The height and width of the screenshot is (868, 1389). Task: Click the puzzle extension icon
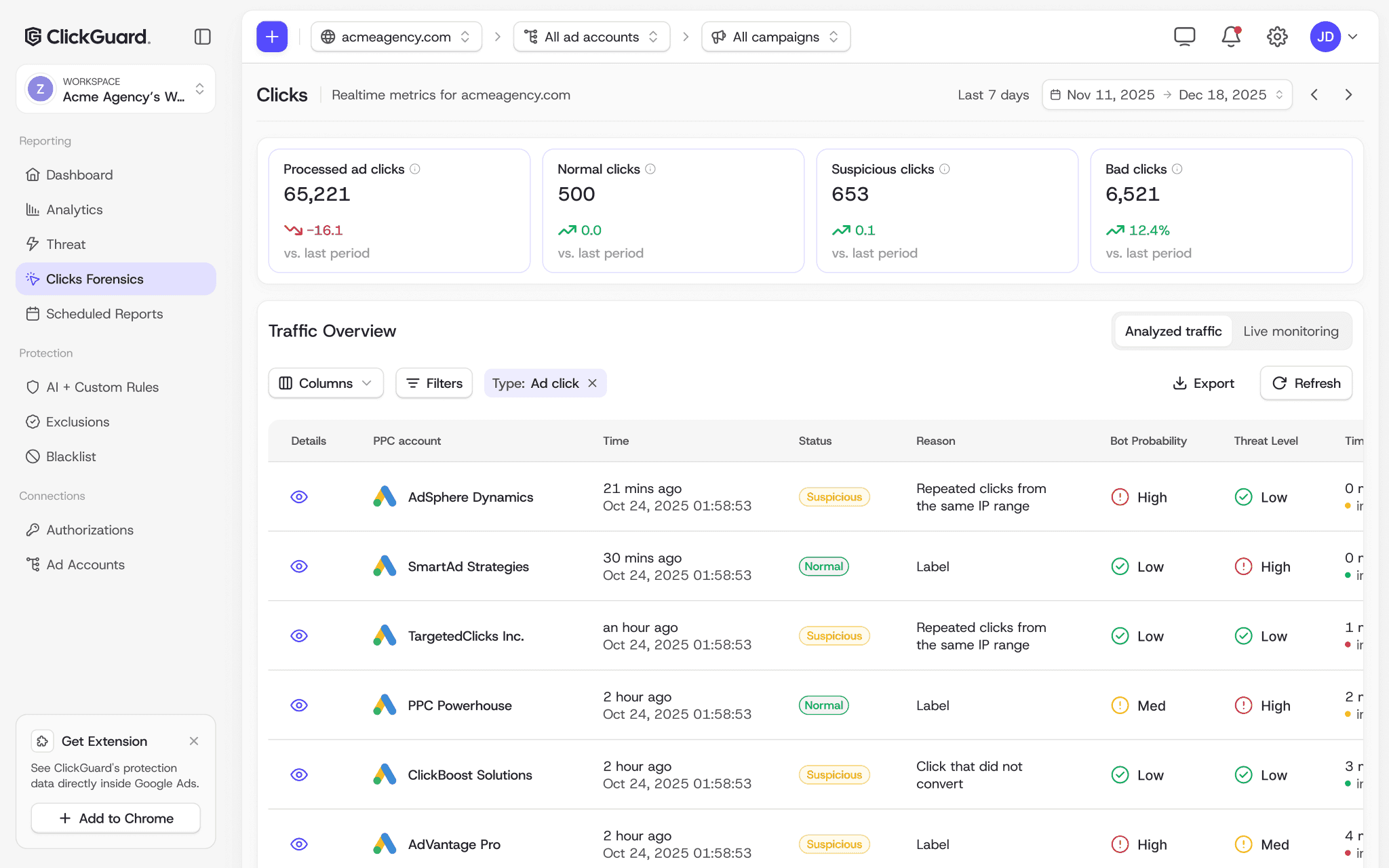(42, 741)
